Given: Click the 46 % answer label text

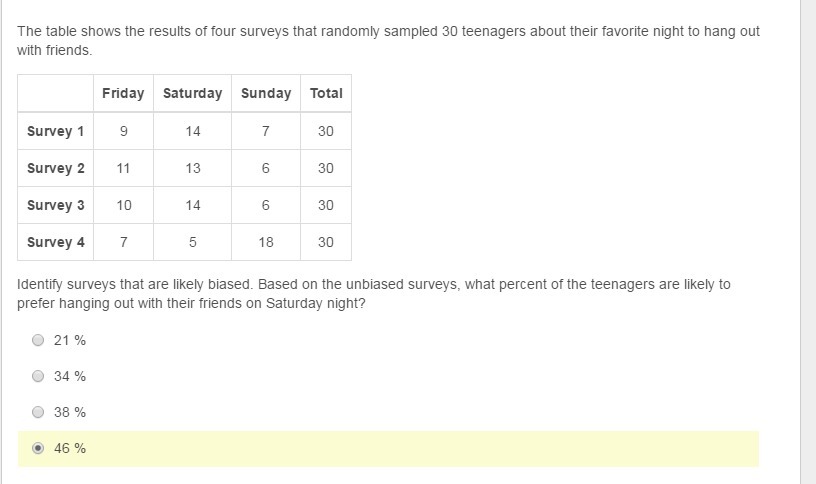Looking at the screenshot, I should 70,448.
